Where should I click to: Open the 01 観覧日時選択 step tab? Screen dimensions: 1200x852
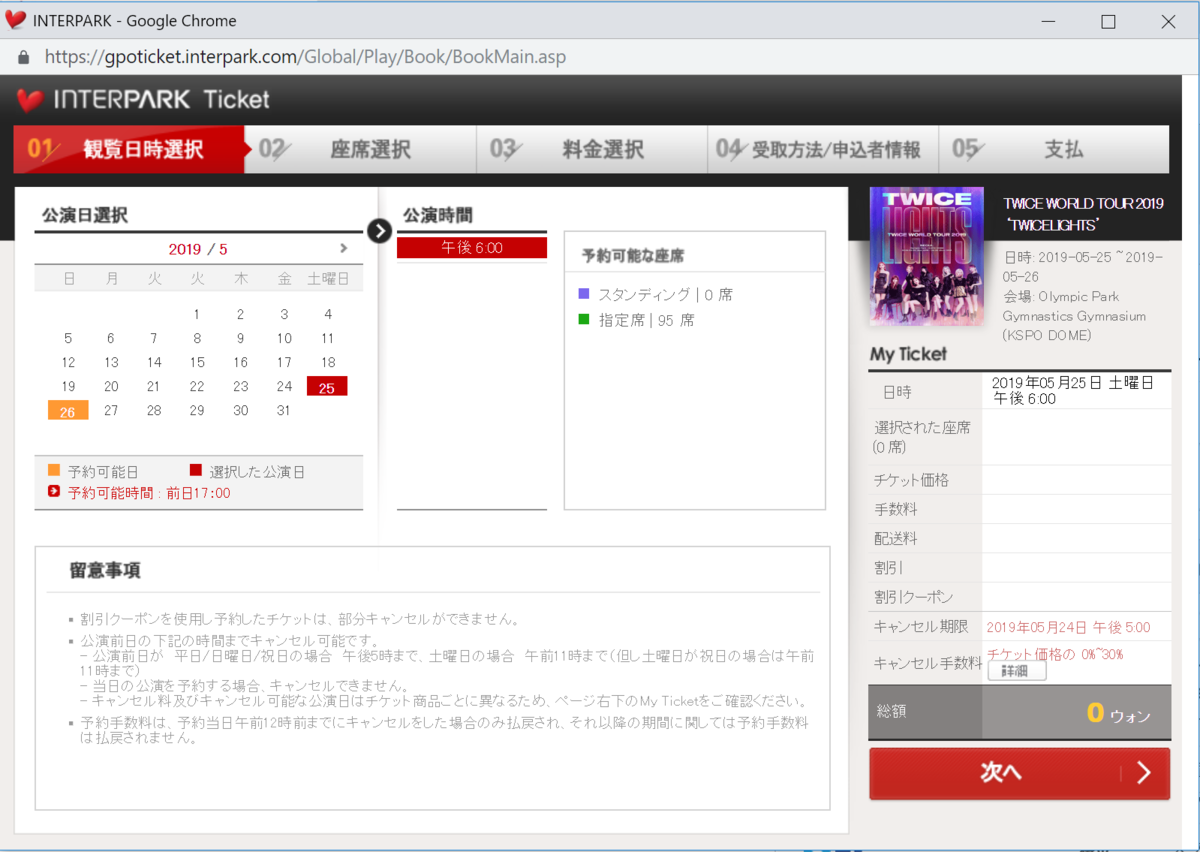pyautogui.click(x=130, y=150)
